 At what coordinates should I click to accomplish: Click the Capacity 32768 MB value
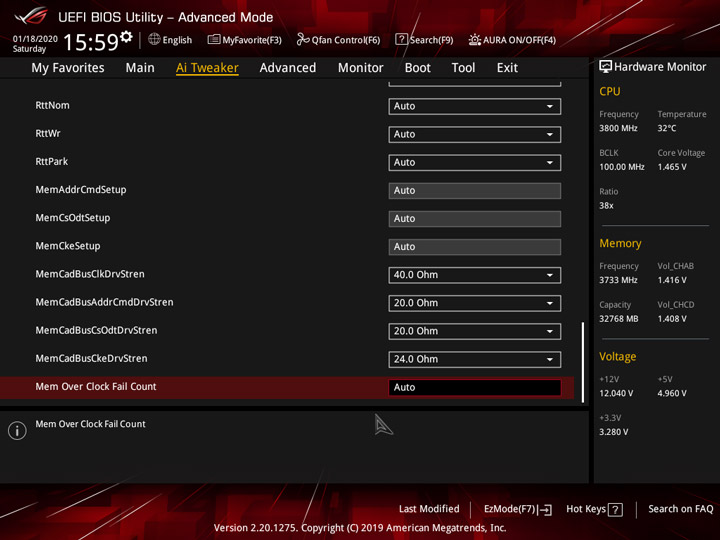click(619, 319)
